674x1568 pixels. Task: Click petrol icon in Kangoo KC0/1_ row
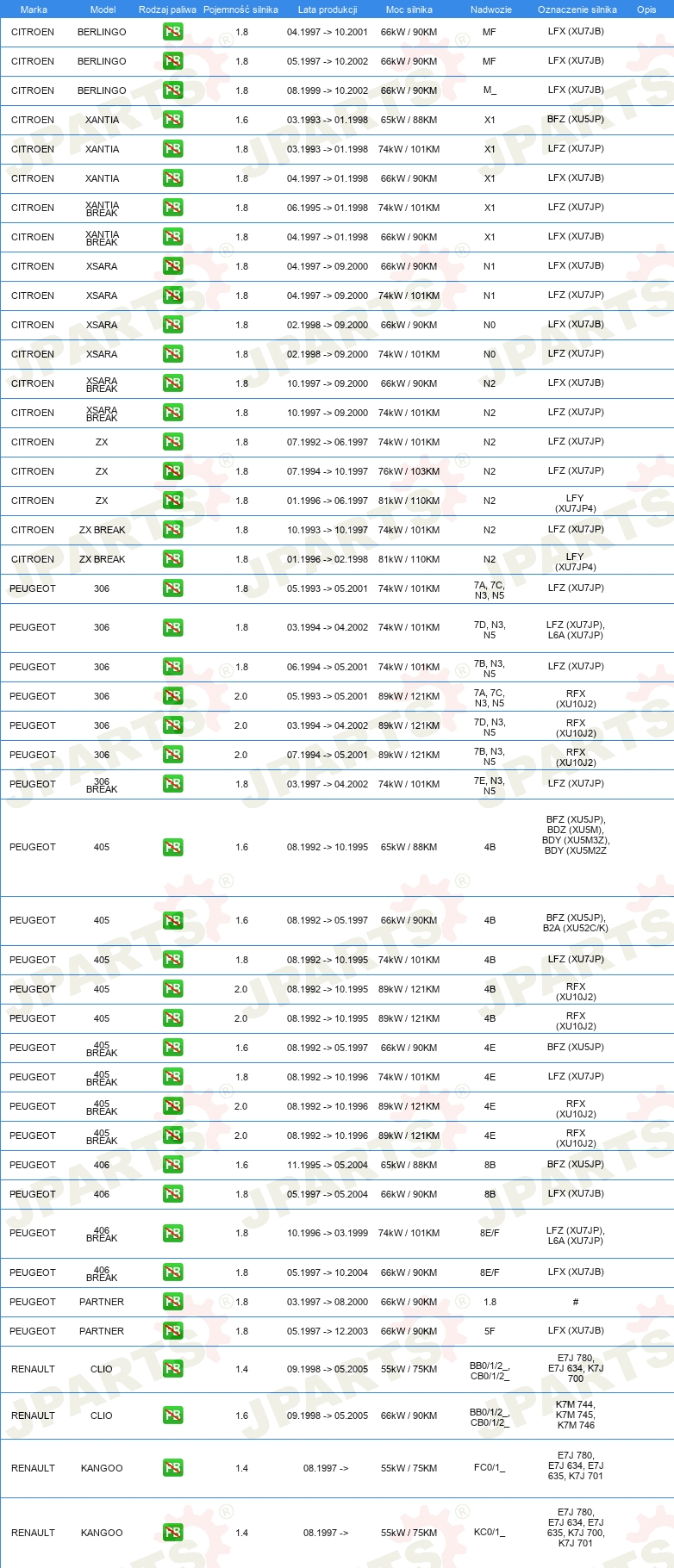[172, 1533]
